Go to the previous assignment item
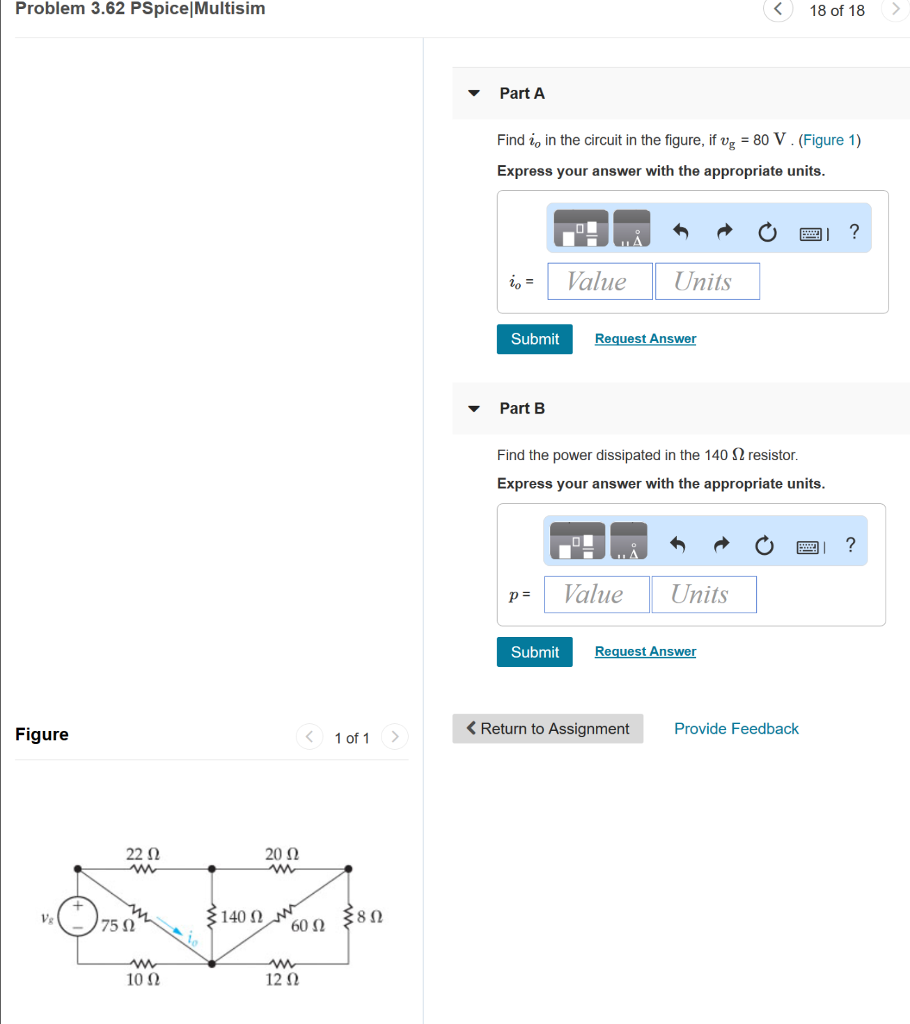Image resolution: width=910 pixels, height=1024 pixels. (x=777, y=11)
